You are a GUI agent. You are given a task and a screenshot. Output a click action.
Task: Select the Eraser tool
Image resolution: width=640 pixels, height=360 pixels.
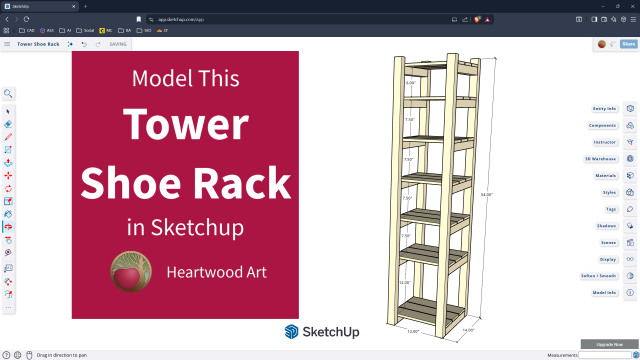[8, 124]
